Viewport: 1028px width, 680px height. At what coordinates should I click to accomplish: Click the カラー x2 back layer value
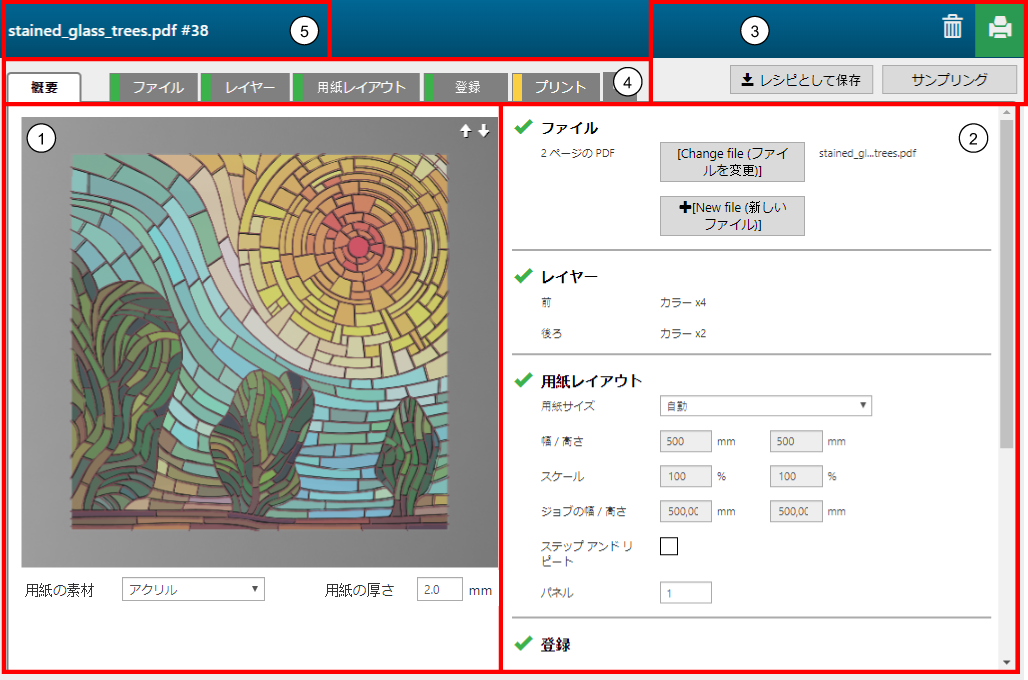tap(682, 333)
